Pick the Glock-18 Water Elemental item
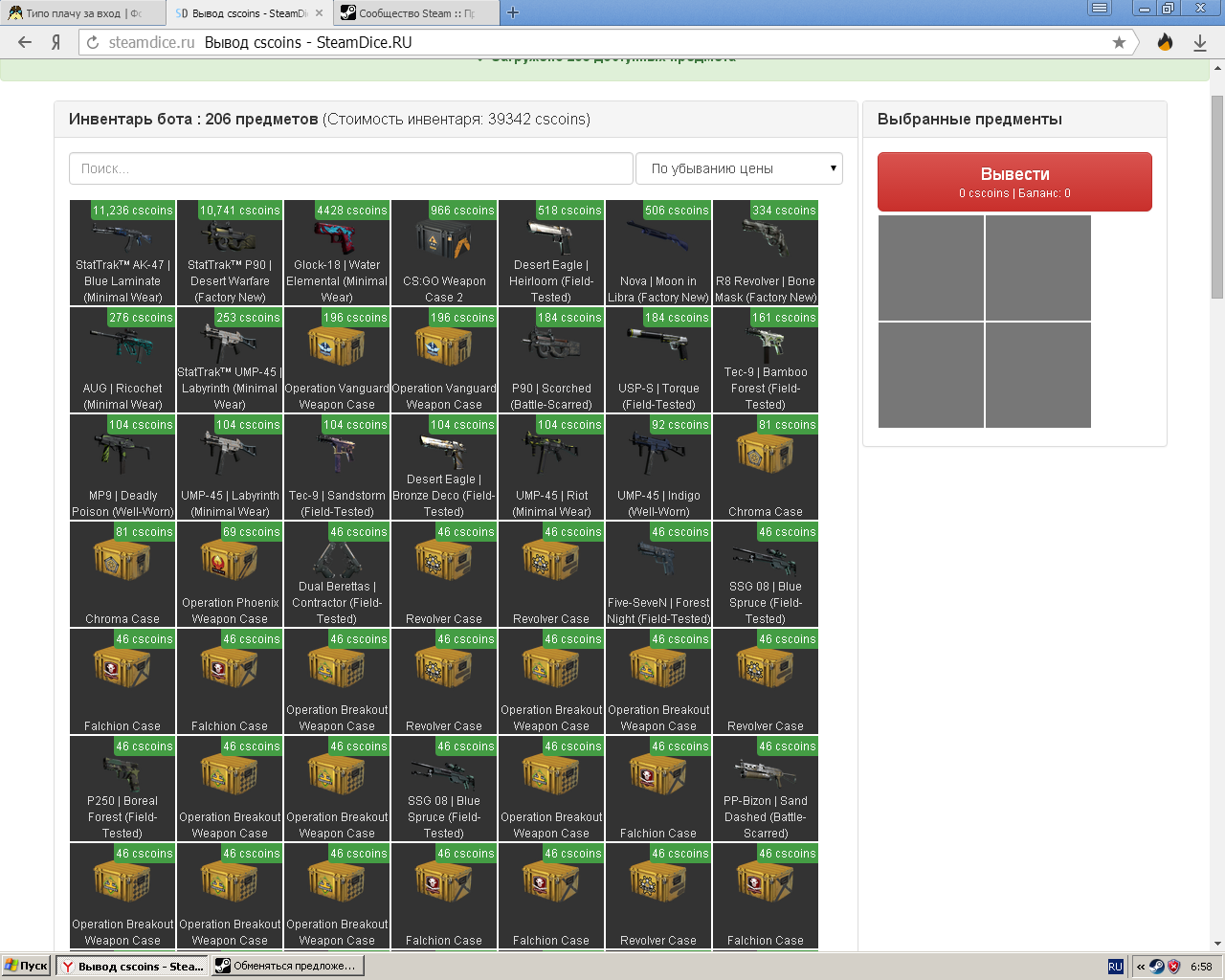 [337, 253]
